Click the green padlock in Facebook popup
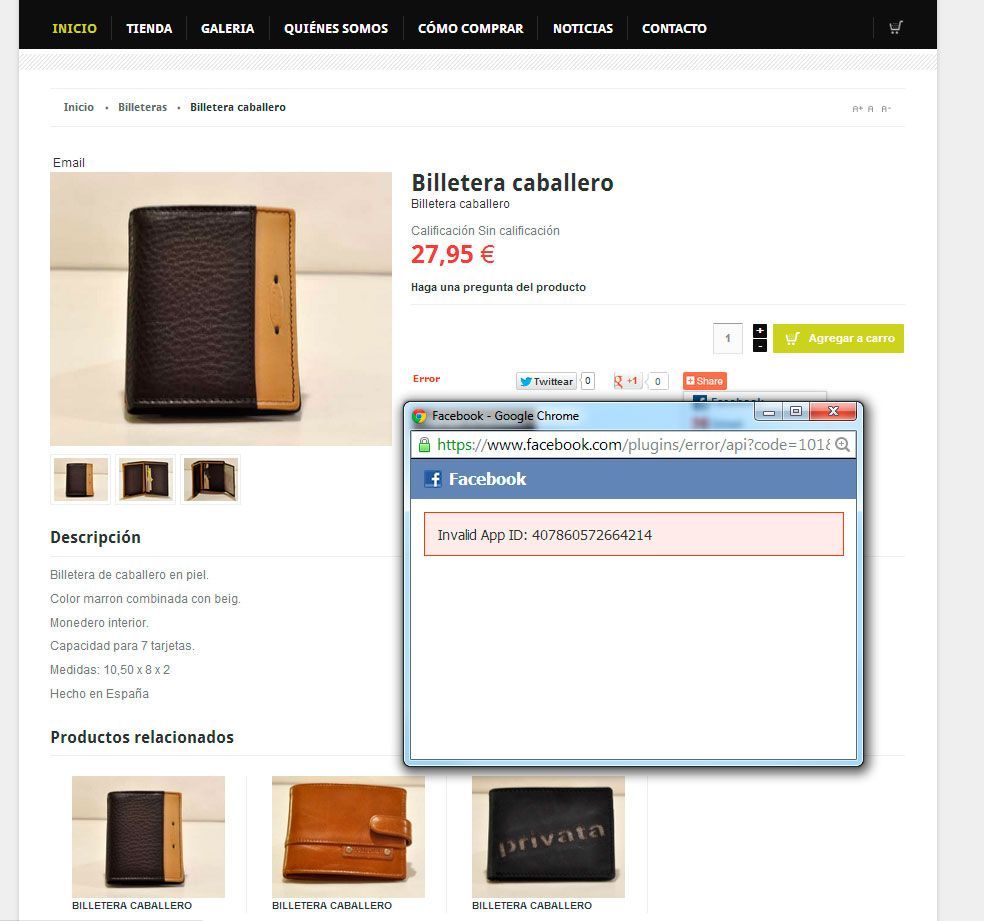This screenshot has width=984, height=921. (x=424, y=445)
